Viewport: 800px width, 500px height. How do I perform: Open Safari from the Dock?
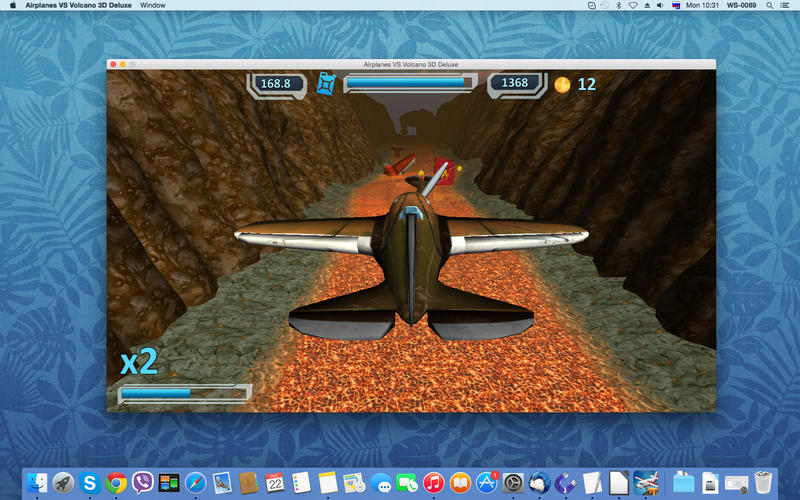[x=195, y=483]
